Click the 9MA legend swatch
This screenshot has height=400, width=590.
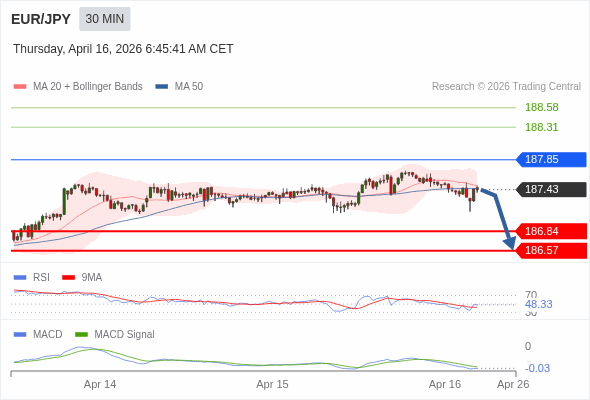(68, 278)
